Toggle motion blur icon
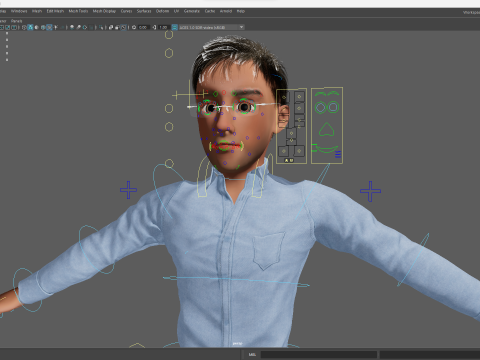480x360 pixels. coord(78,27)
